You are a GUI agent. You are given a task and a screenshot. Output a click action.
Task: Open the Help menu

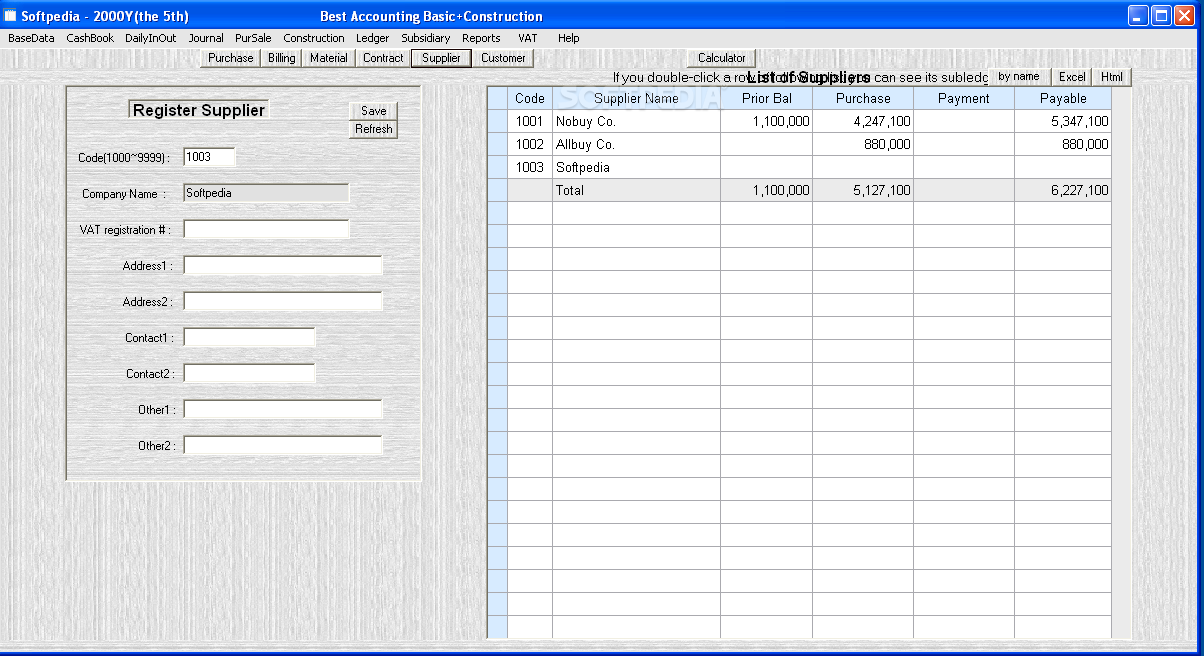pos(569,38)
